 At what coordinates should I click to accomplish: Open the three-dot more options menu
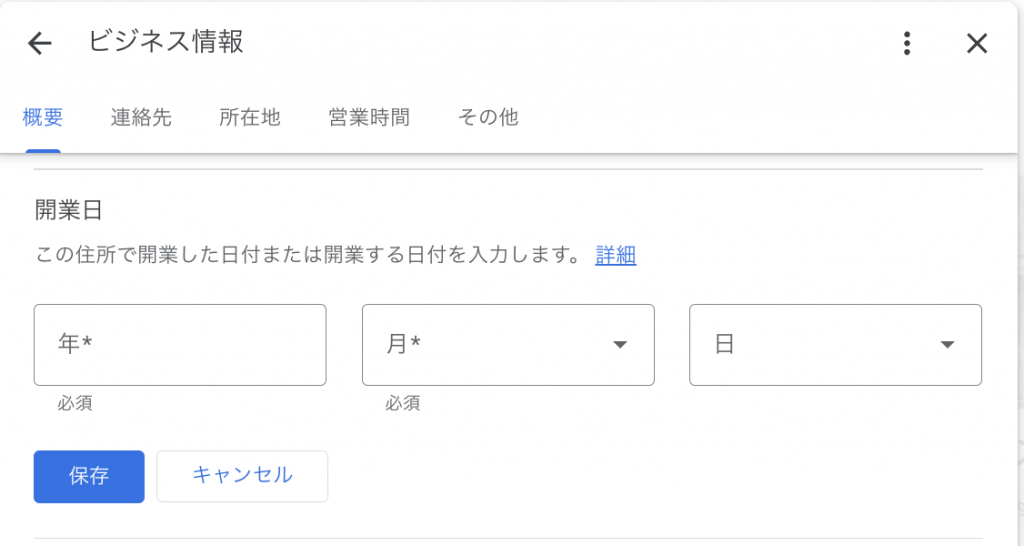907,43
